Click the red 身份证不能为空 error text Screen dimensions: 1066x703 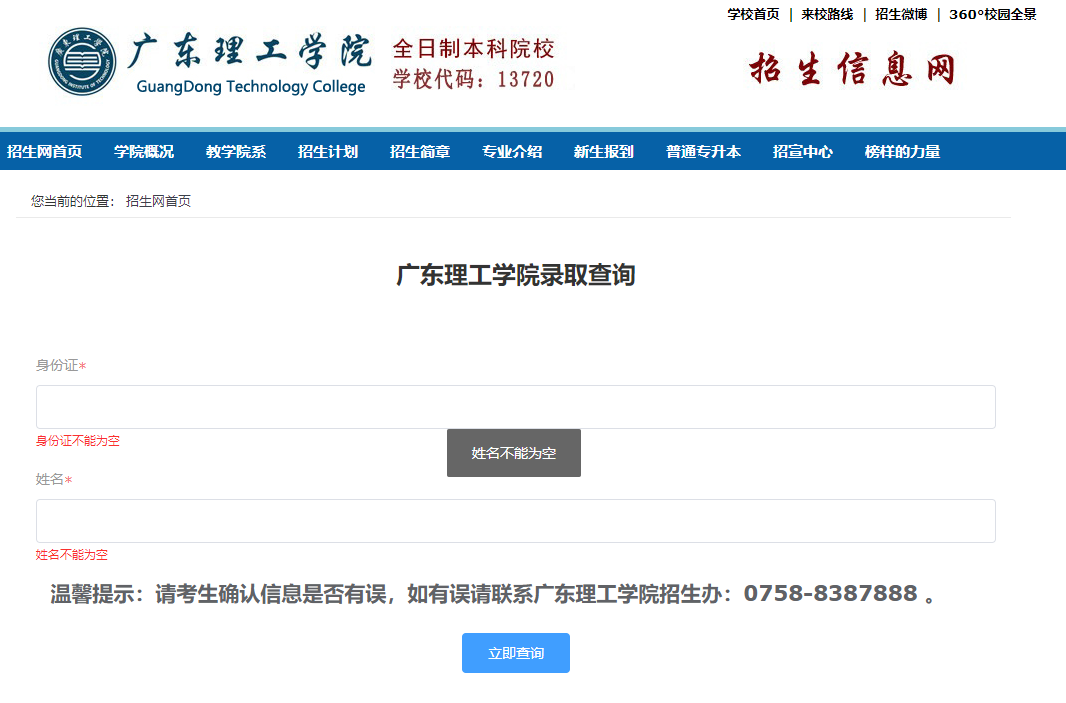[x=78, y=441]
